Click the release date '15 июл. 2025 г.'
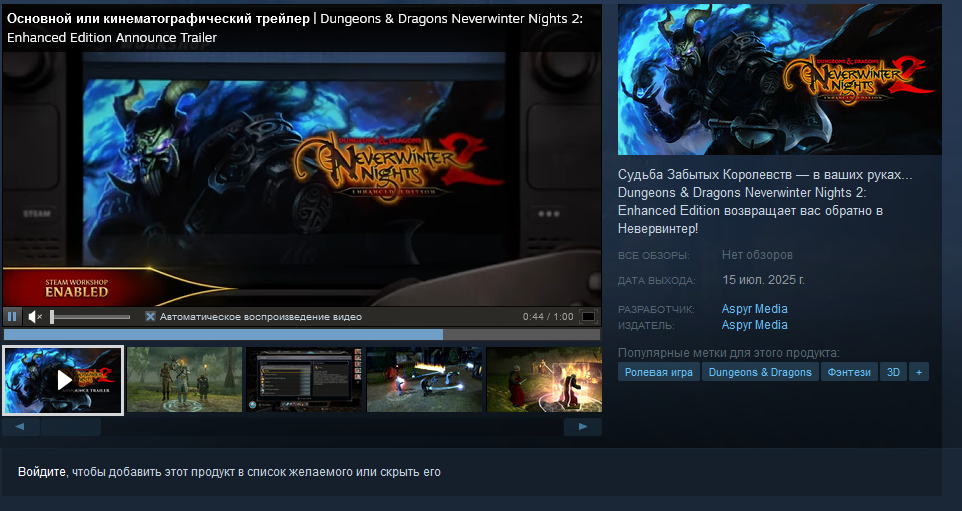The height and width of the screenshot is (511, 962). tap(763, 280)
